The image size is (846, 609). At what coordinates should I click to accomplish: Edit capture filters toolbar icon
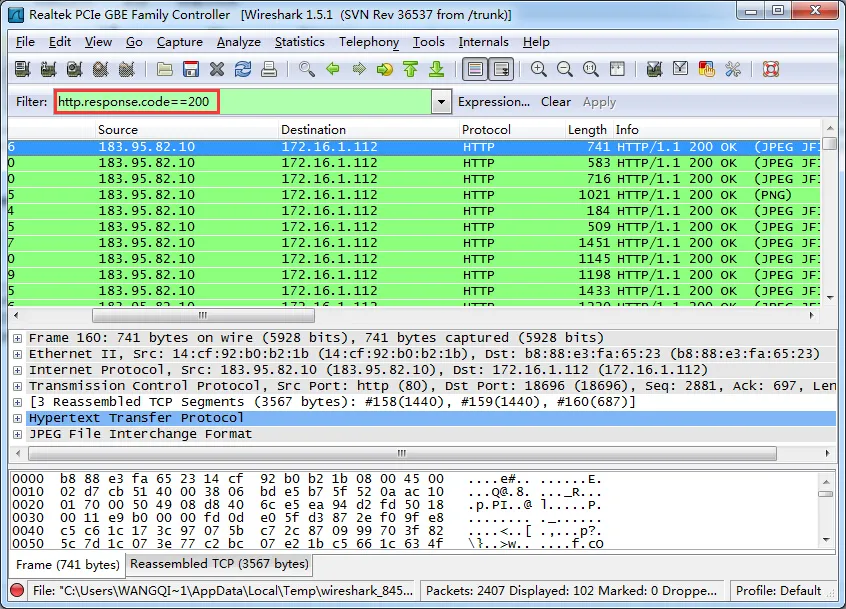[x=654, y=69]
